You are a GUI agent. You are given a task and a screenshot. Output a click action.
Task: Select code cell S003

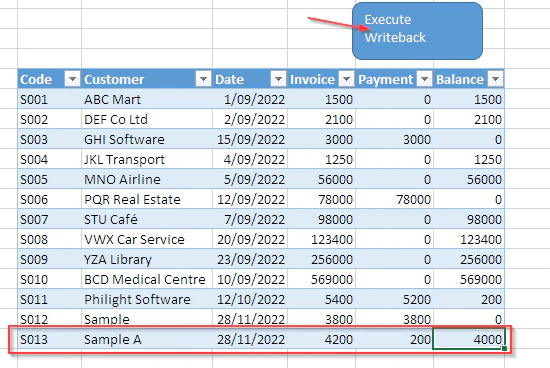click(49, 139)
